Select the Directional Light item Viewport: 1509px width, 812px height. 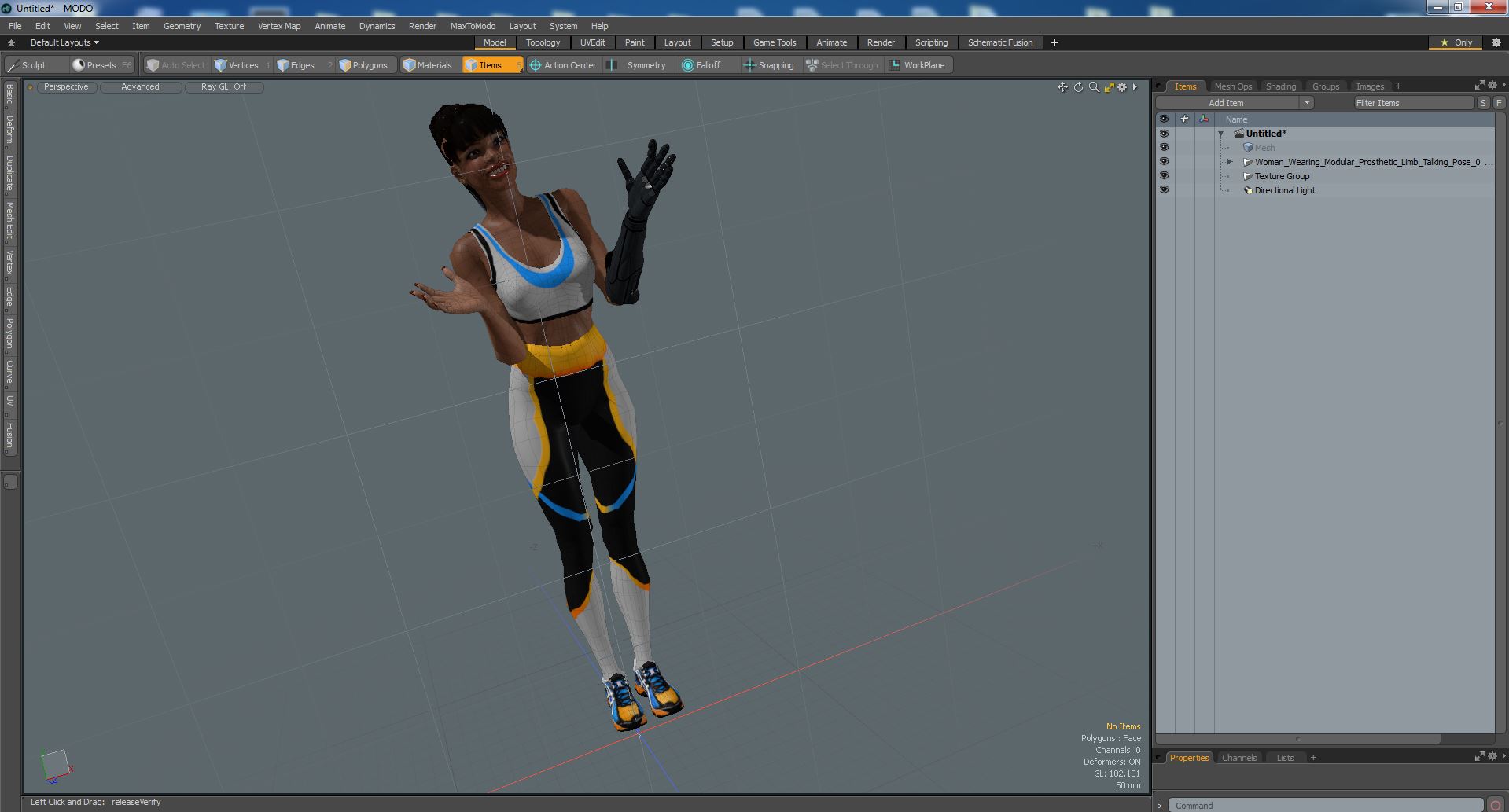(1285, 190)
